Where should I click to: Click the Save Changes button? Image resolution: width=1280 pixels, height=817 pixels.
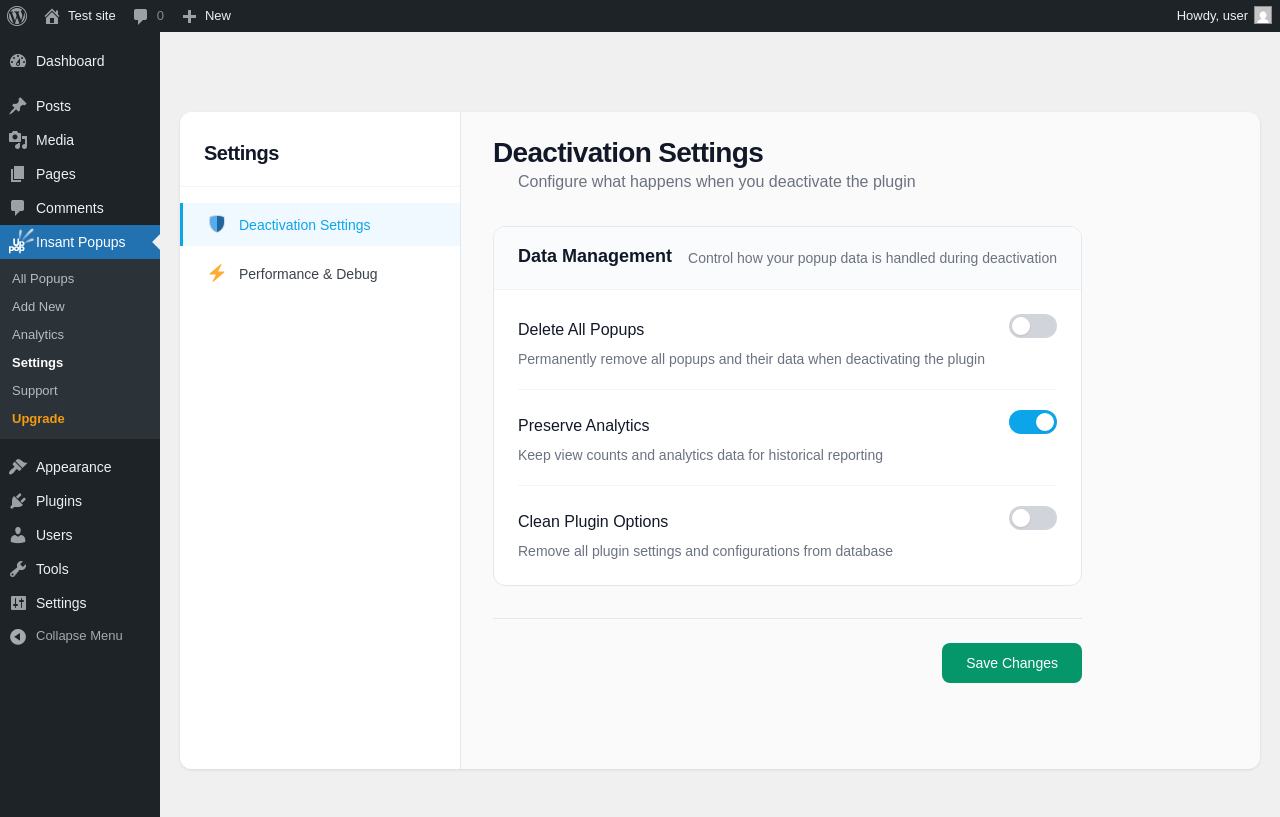coord(1011,663)
